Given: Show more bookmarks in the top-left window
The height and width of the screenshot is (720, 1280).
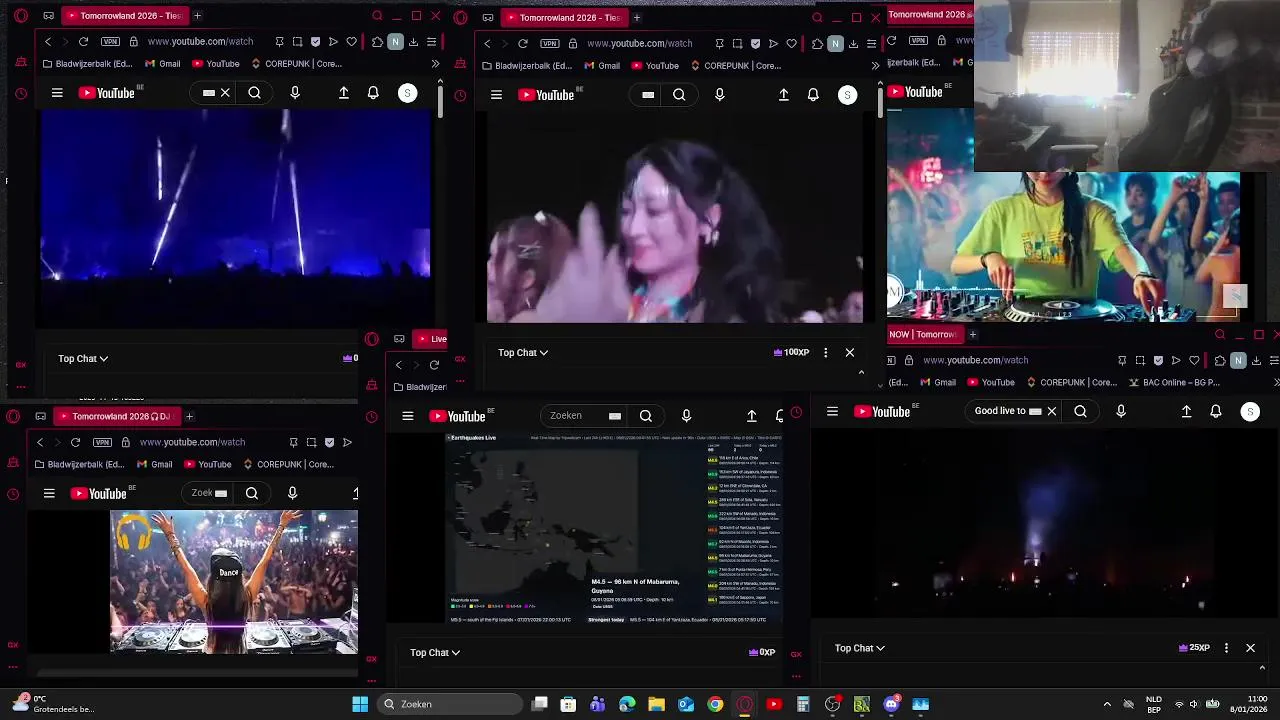Looking at the screenshot, I should [x=435, y=64].
